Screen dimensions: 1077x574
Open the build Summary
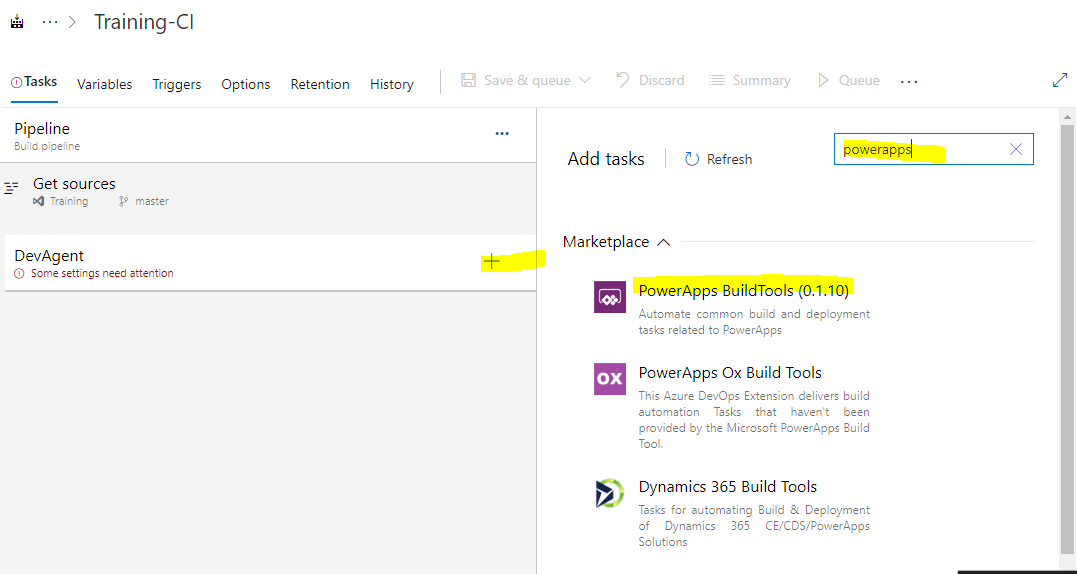[749, 80]
